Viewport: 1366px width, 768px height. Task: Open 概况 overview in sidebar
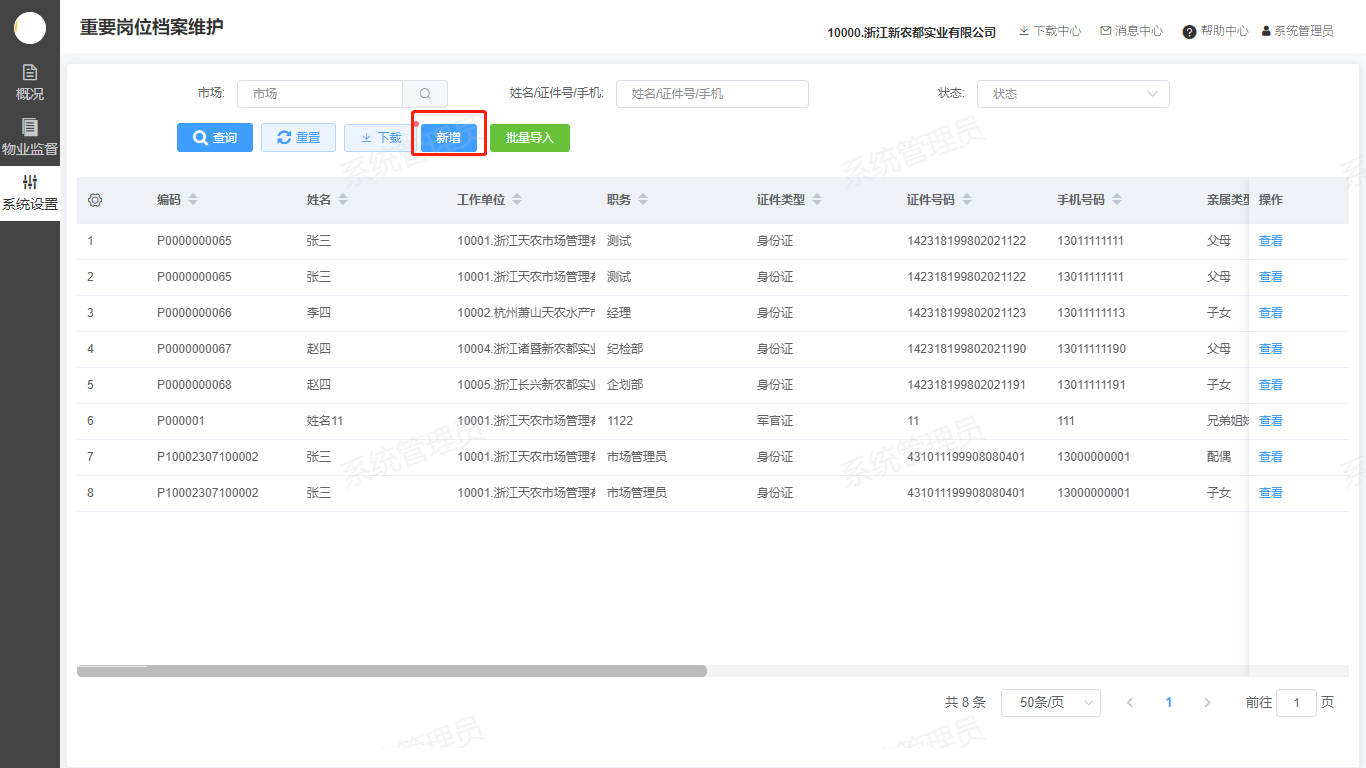(30, 82)
